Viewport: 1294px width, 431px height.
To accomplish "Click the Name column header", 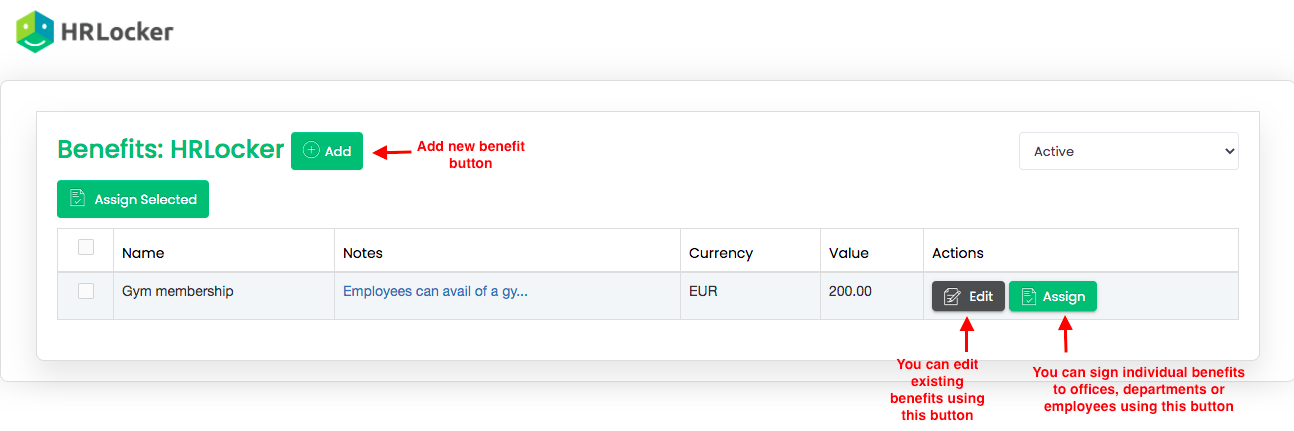I will pos(143,253).
